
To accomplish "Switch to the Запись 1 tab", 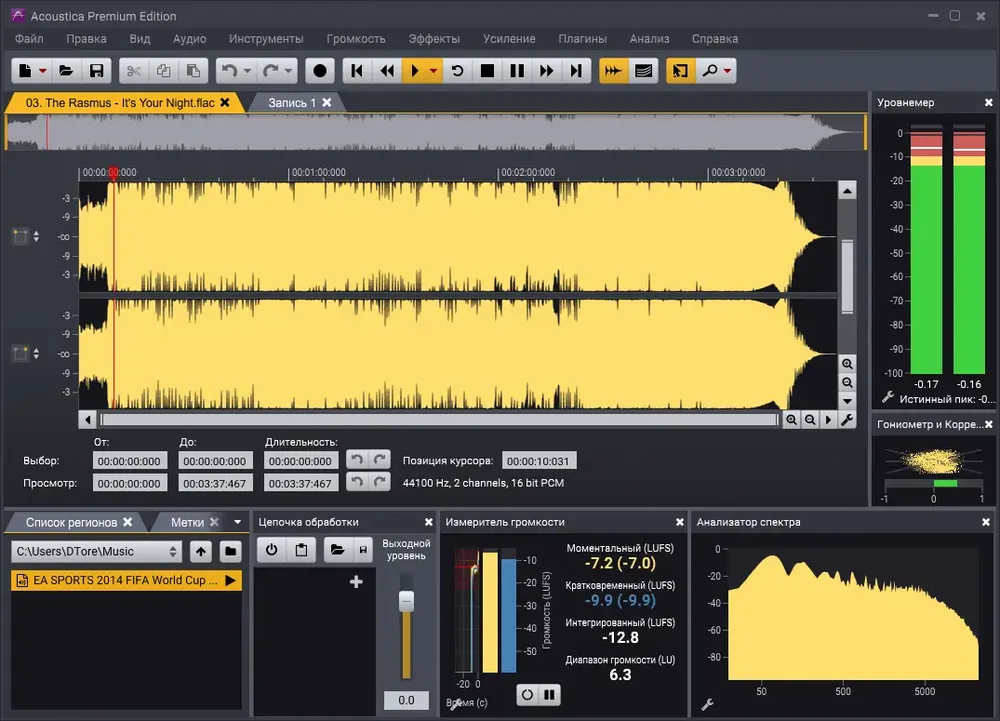I will (292, 103).
